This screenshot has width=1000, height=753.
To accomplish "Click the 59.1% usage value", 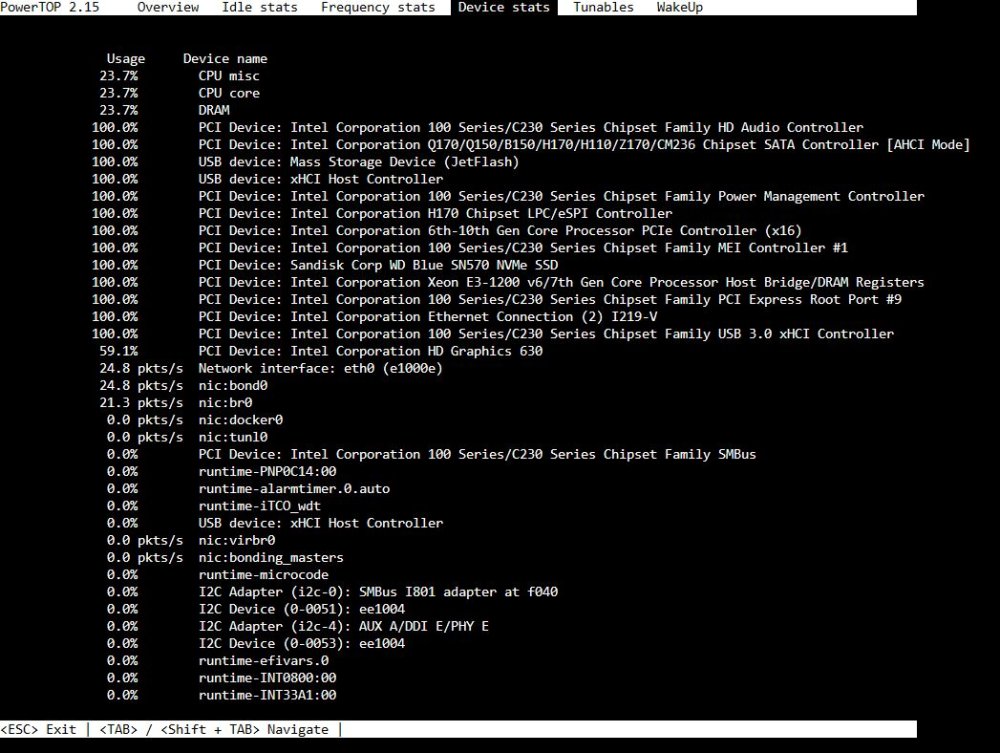I will click(119, 351).
